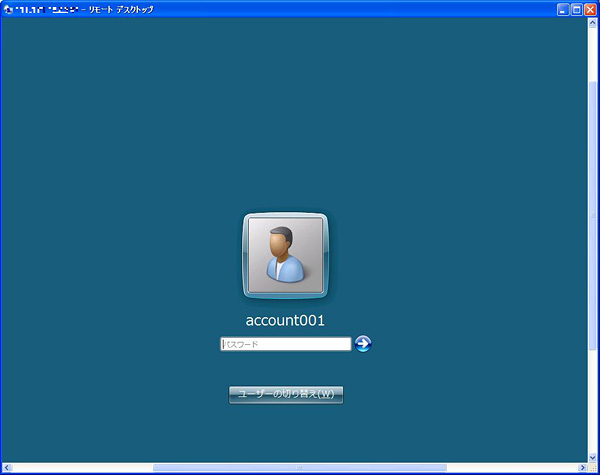Select the account001 user avatar picture
600x475 pixels.
click(x=286, y=256)
